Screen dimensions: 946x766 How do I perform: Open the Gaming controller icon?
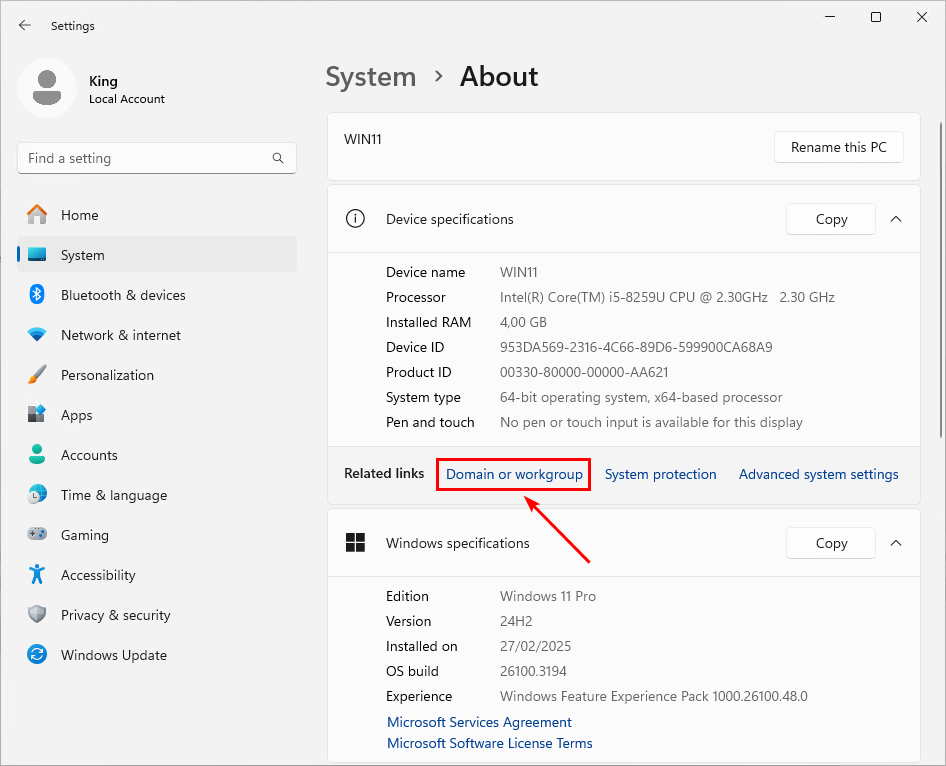[x=37, y=535]
